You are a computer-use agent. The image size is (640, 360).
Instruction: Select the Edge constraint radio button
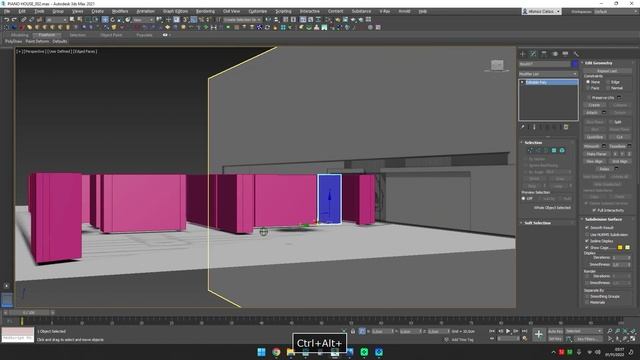[608, 82]
